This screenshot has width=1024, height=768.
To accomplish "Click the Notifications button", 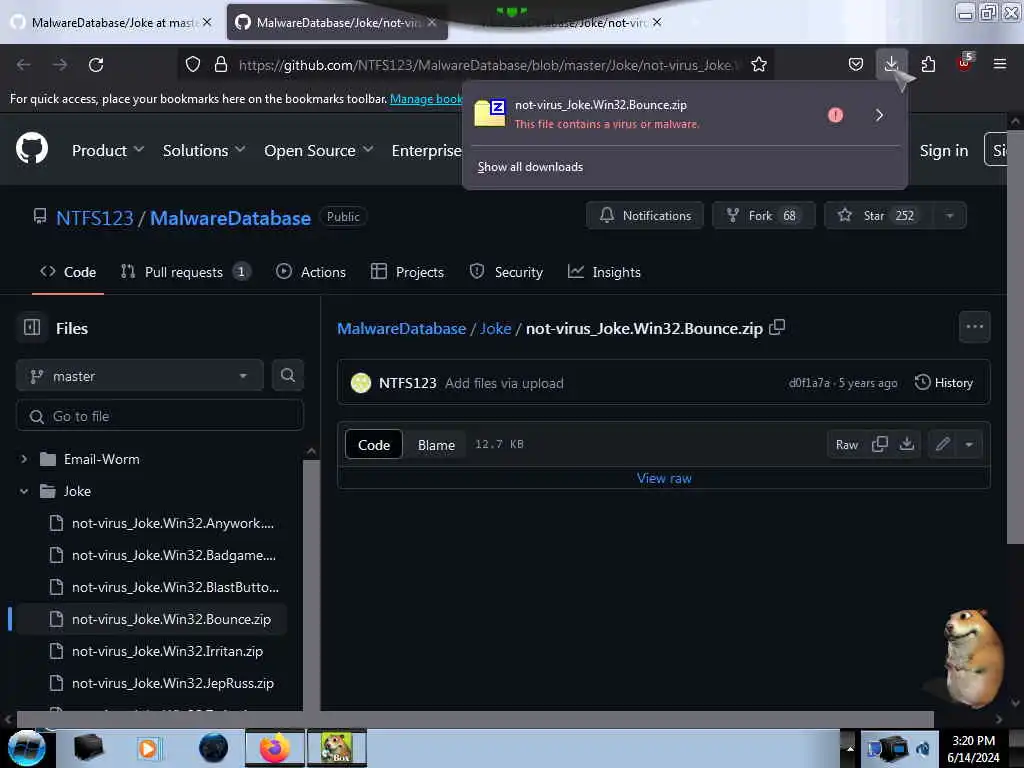I will point(645,216).
